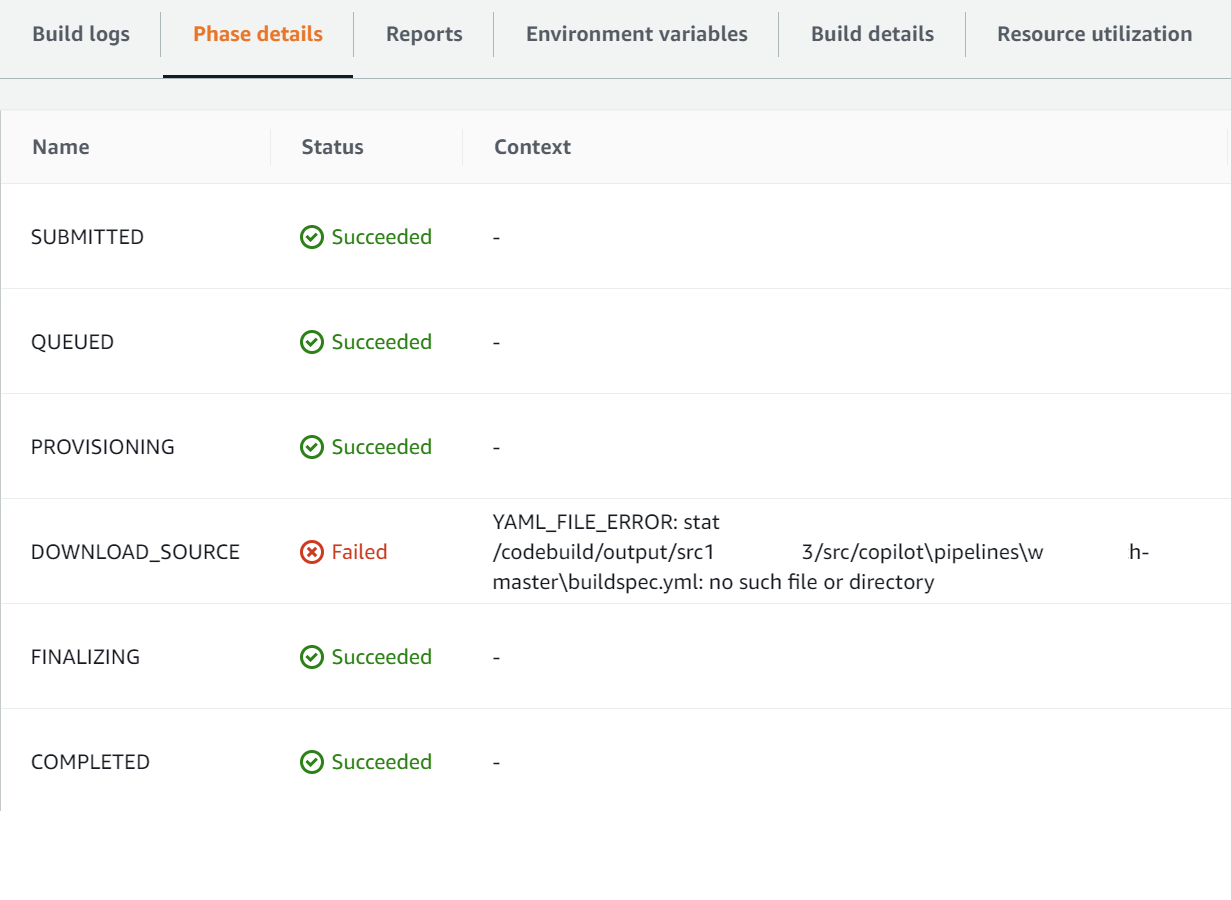This screenshot has width=1231, height=900.
Task: Click the Name column header
Action: point(61,147)
